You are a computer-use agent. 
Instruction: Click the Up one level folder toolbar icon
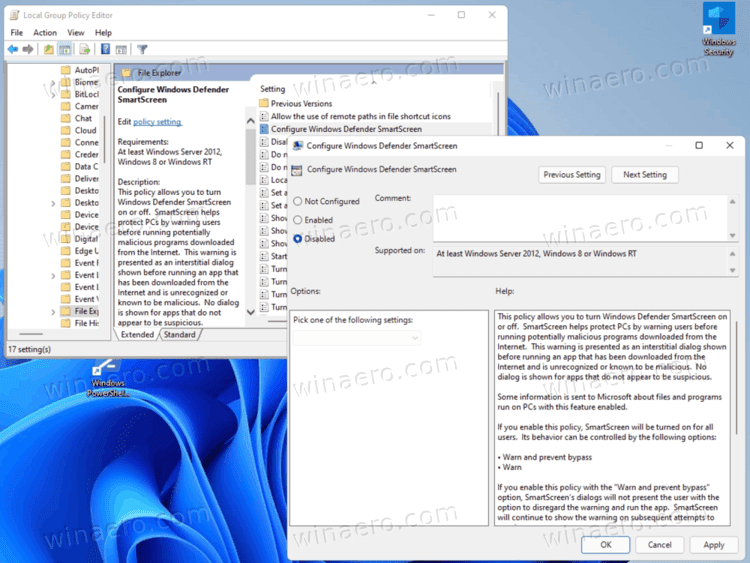tap(48, 49)
